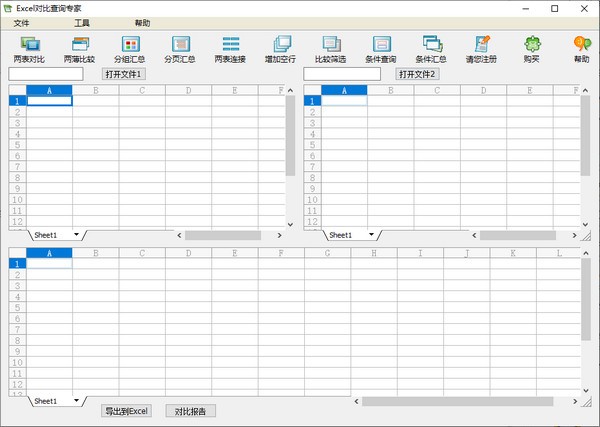600x427 pixels.
Task: Click scroll-down arrow of left top grid
Action: click(x=290, y=225)
